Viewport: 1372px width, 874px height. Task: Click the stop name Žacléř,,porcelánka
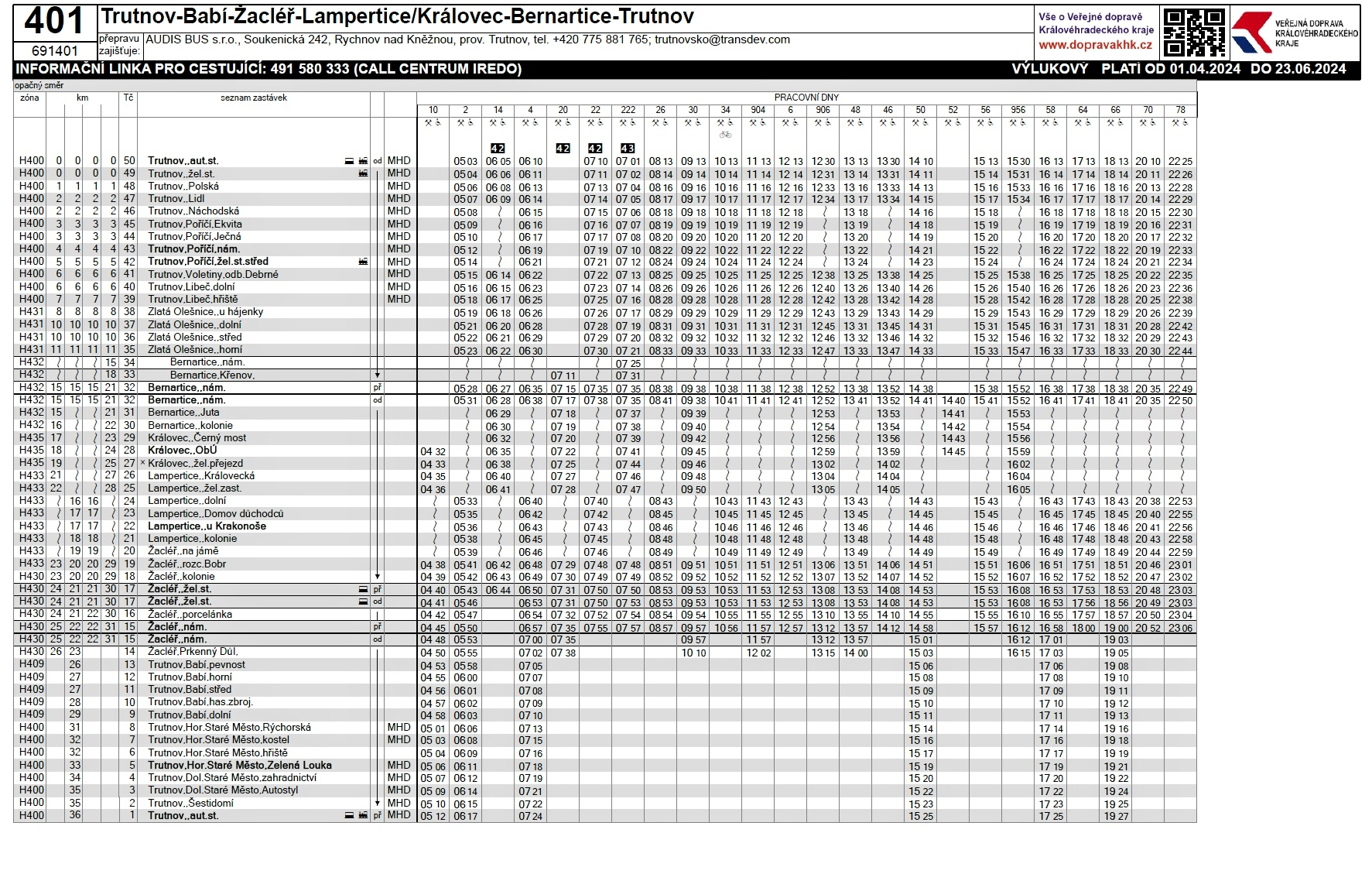[x=190, y=614]
